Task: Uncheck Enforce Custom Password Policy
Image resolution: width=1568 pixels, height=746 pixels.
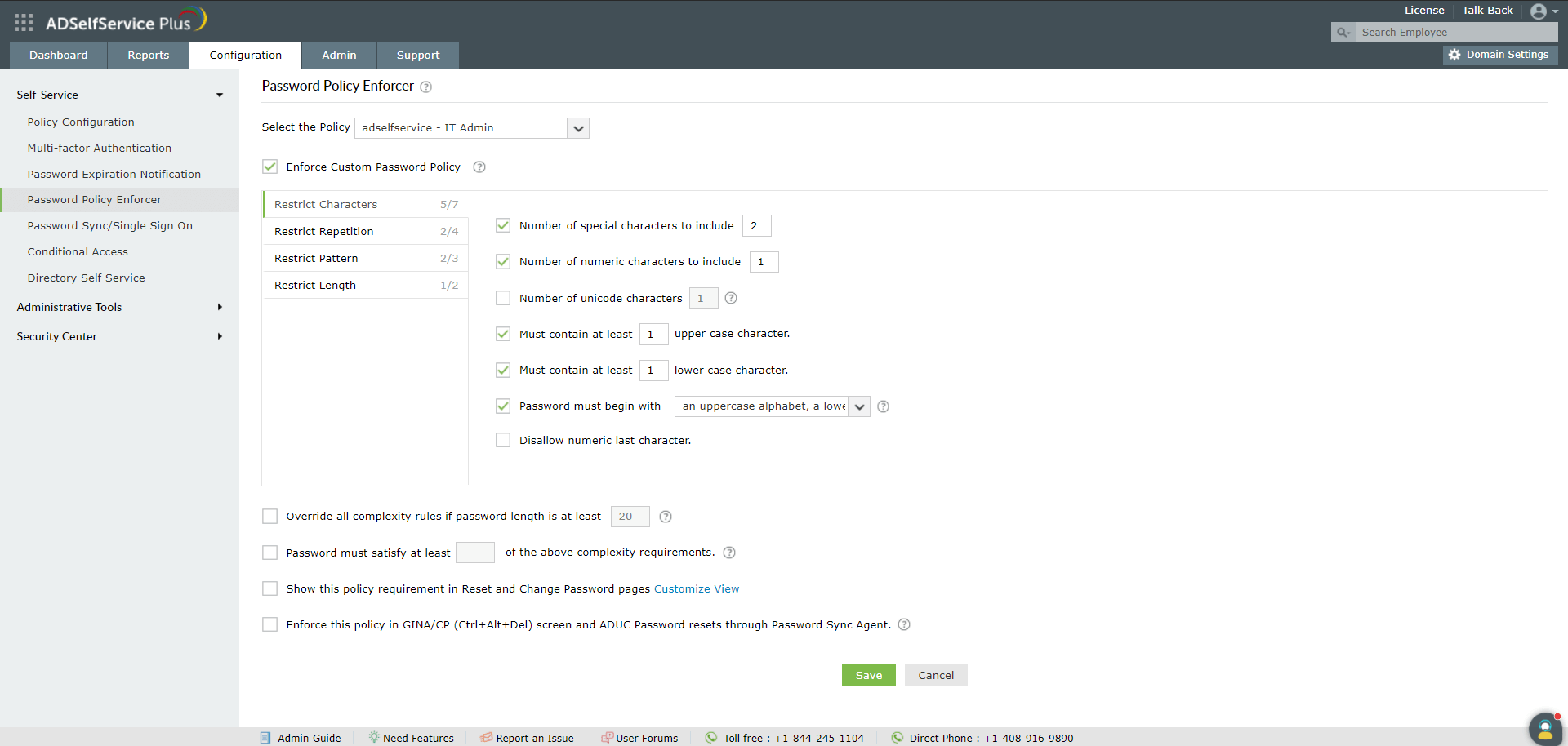Action: pos(269,167)
